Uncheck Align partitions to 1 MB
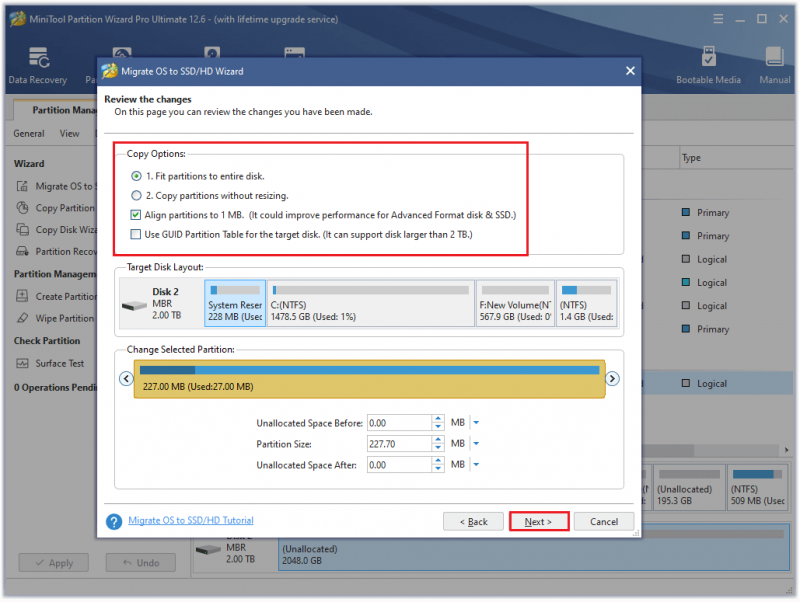 [135, 215]
